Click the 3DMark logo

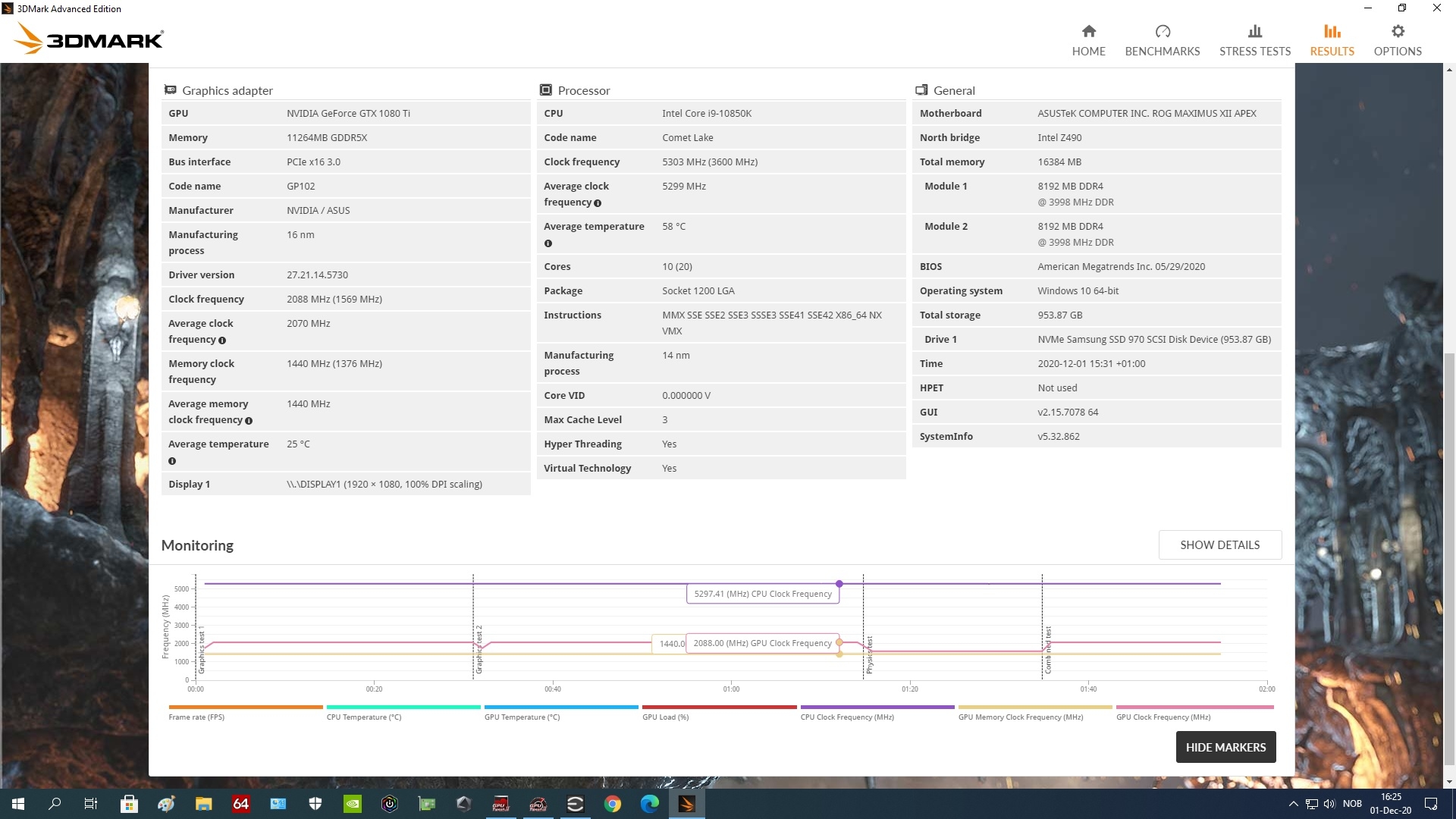[89, 38]
